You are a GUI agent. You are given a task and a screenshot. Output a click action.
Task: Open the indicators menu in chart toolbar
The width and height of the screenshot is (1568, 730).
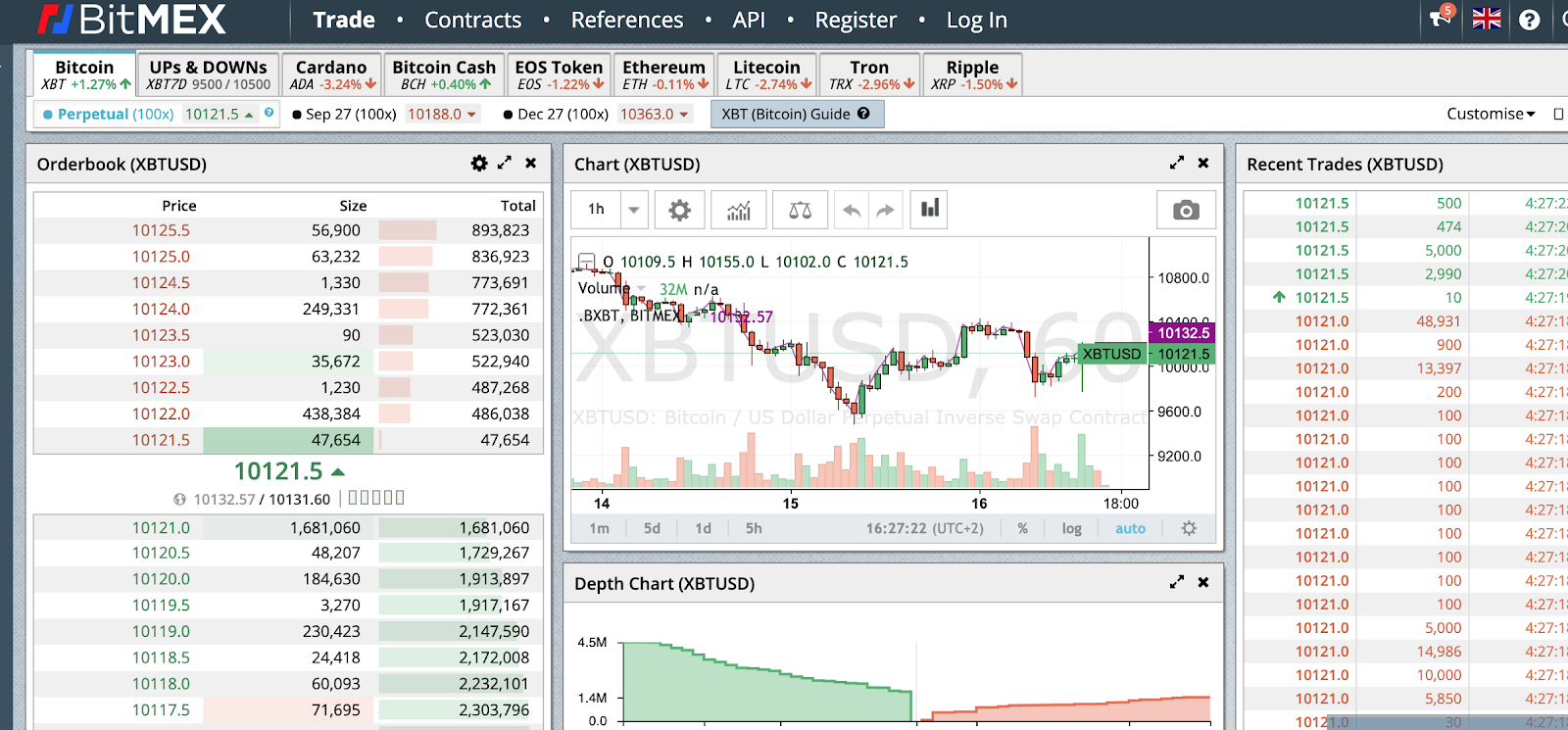(739, 210)
